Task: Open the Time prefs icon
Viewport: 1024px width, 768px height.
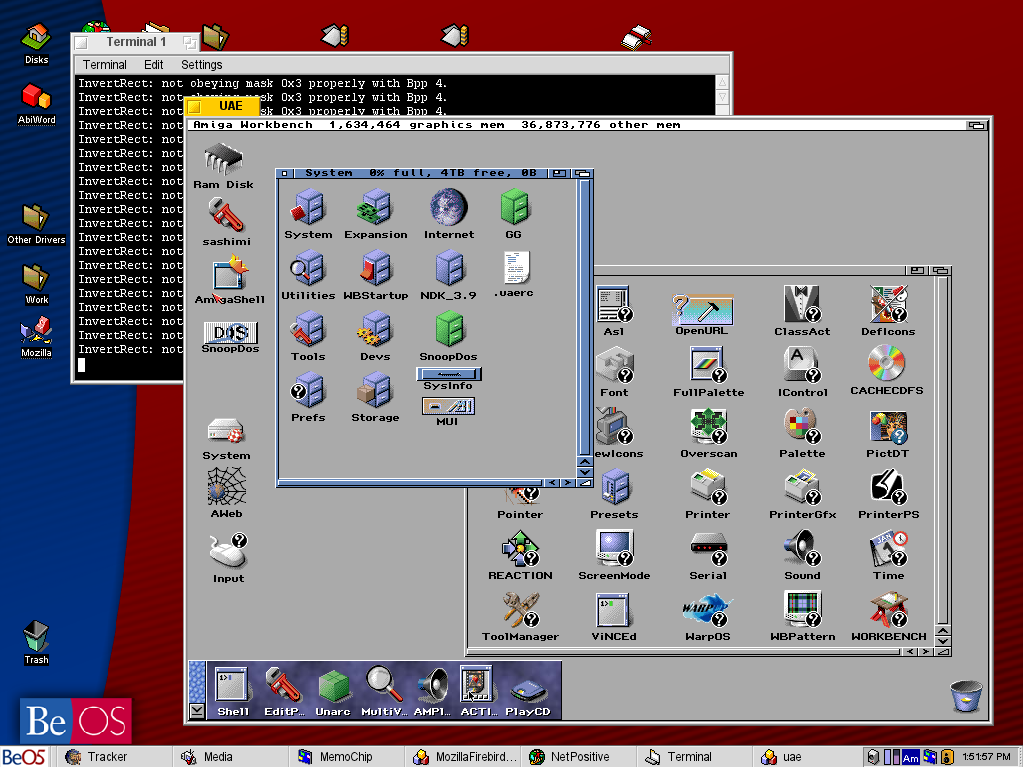Action: coord(888,548)
